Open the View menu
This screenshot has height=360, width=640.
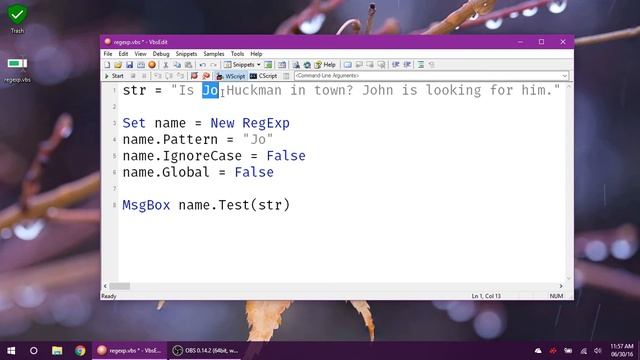click(x=140, y=54)
